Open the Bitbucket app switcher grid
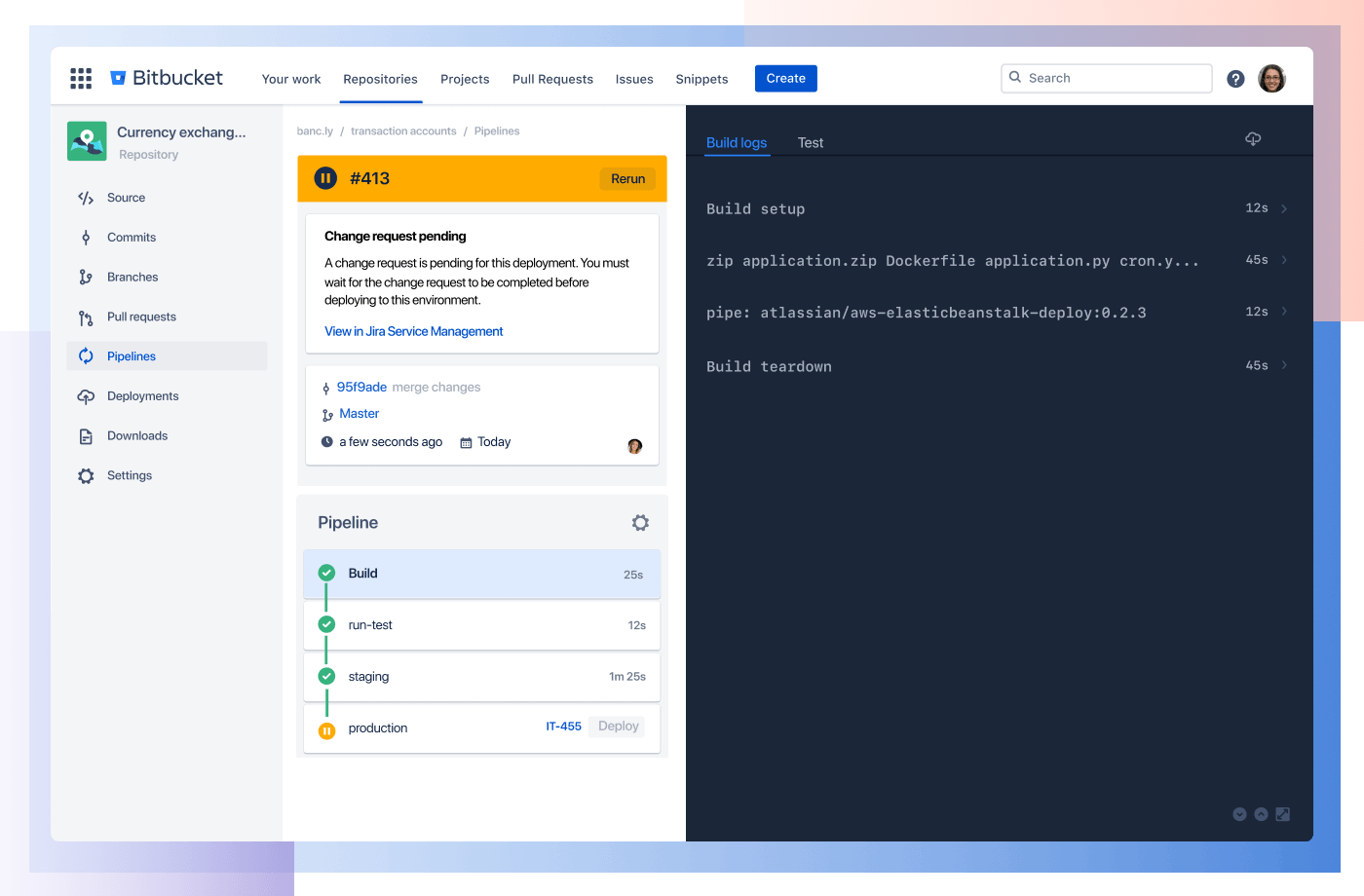The image size is (1364, 896). tap(81, 78)
